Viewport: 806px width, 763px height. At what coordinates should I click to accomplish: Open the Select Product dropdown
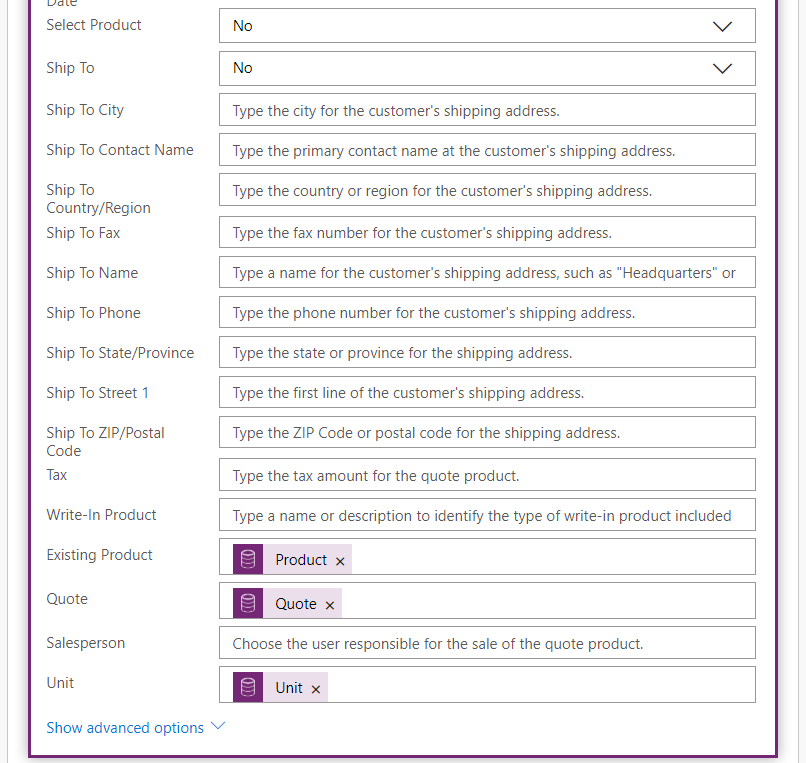point(487,26)
